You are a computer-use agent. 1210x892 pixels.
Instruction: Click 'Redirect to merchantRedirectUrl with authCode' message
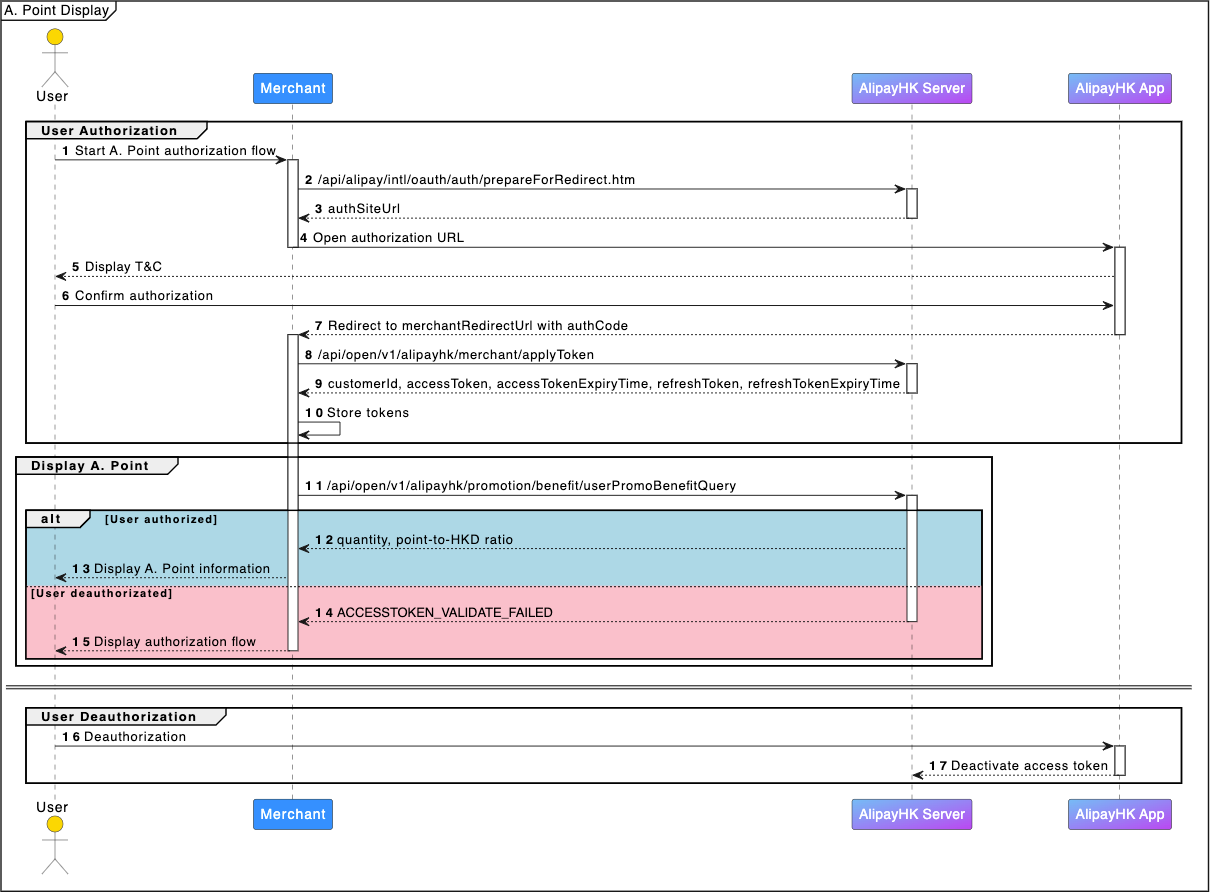pos(478,326)
